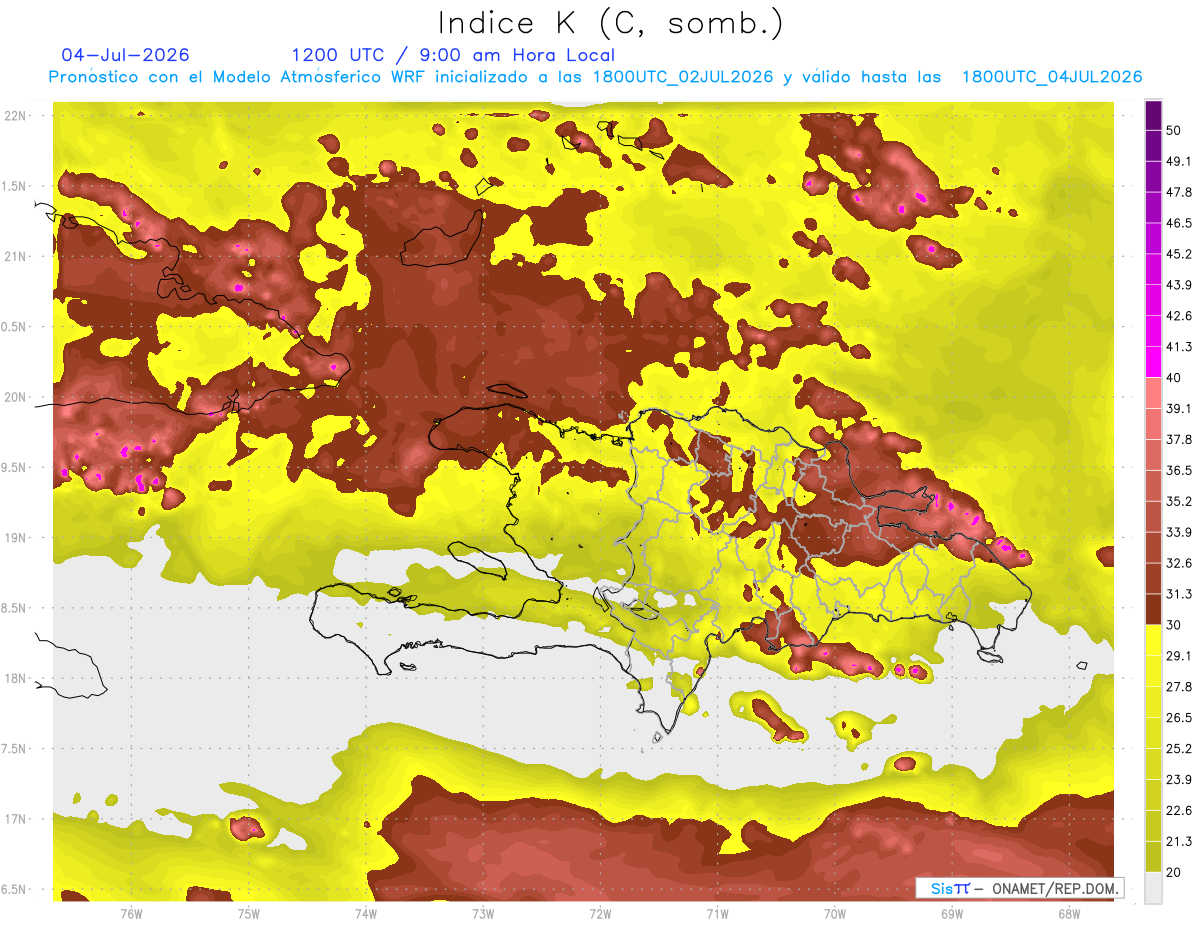1200x927 pixels.
Task: Click the longitude axis label '72W'
Action: (x=600, y=914)
